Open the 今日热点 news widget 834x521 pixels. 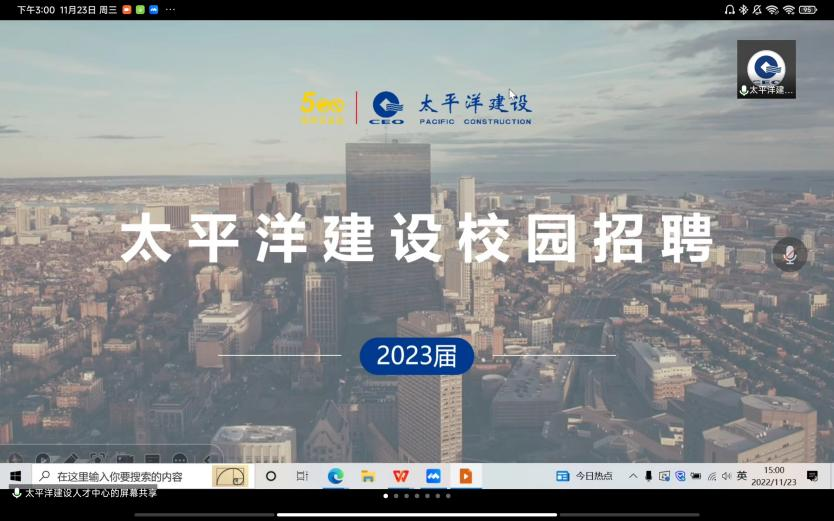pos(585,477)
